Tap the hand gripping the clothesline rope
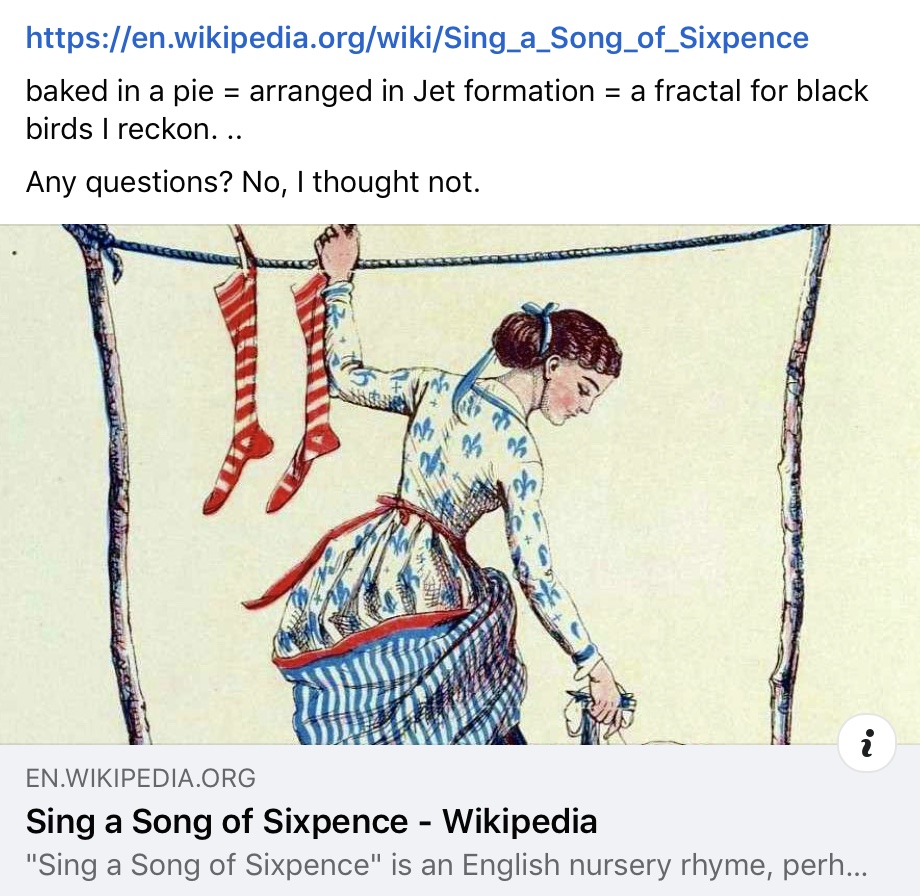This screenshot has width=920, height=896. point(337,252)
